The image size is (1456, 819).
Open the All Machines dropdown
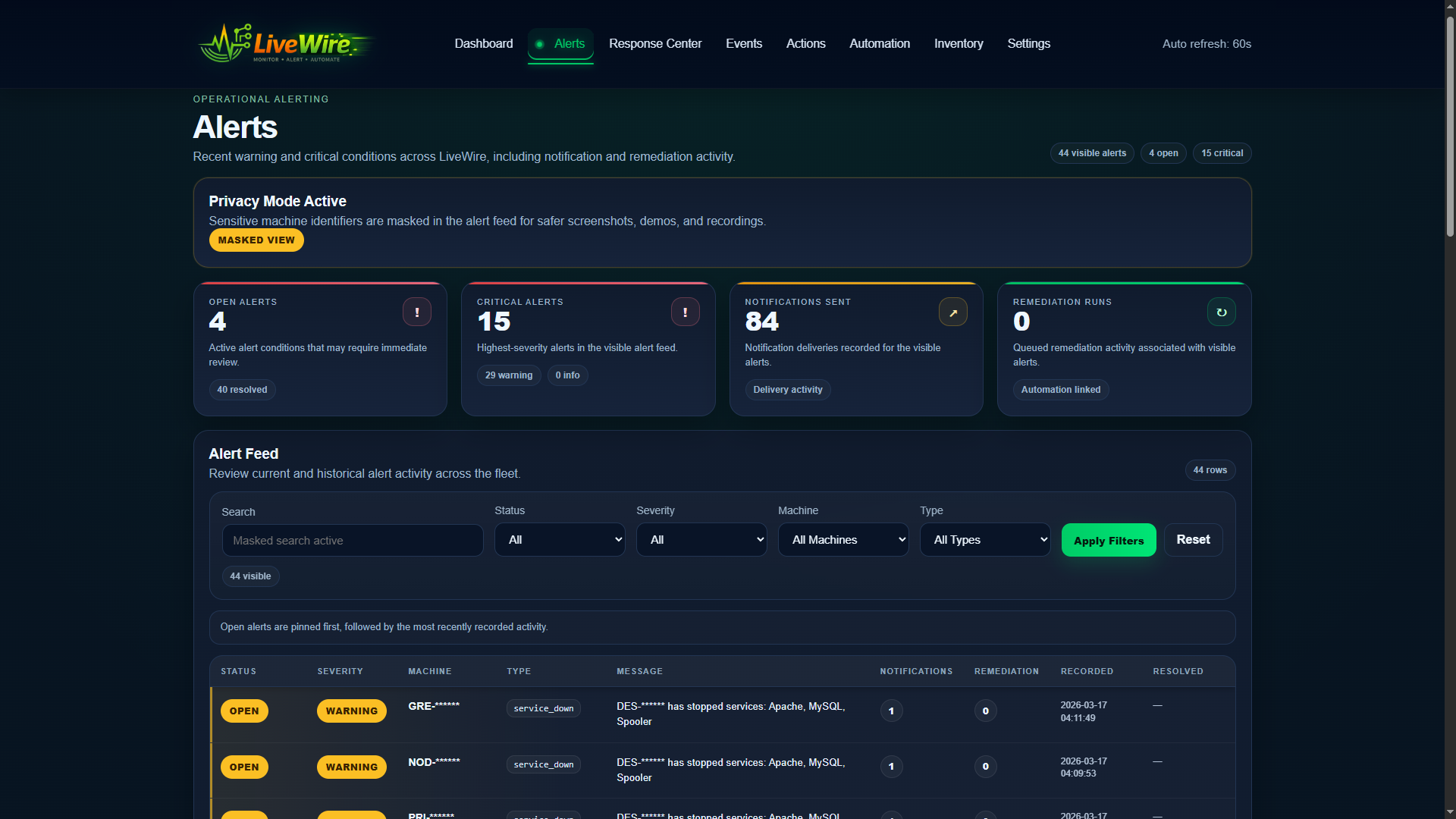pyautogui.click(x=843, y=540)
